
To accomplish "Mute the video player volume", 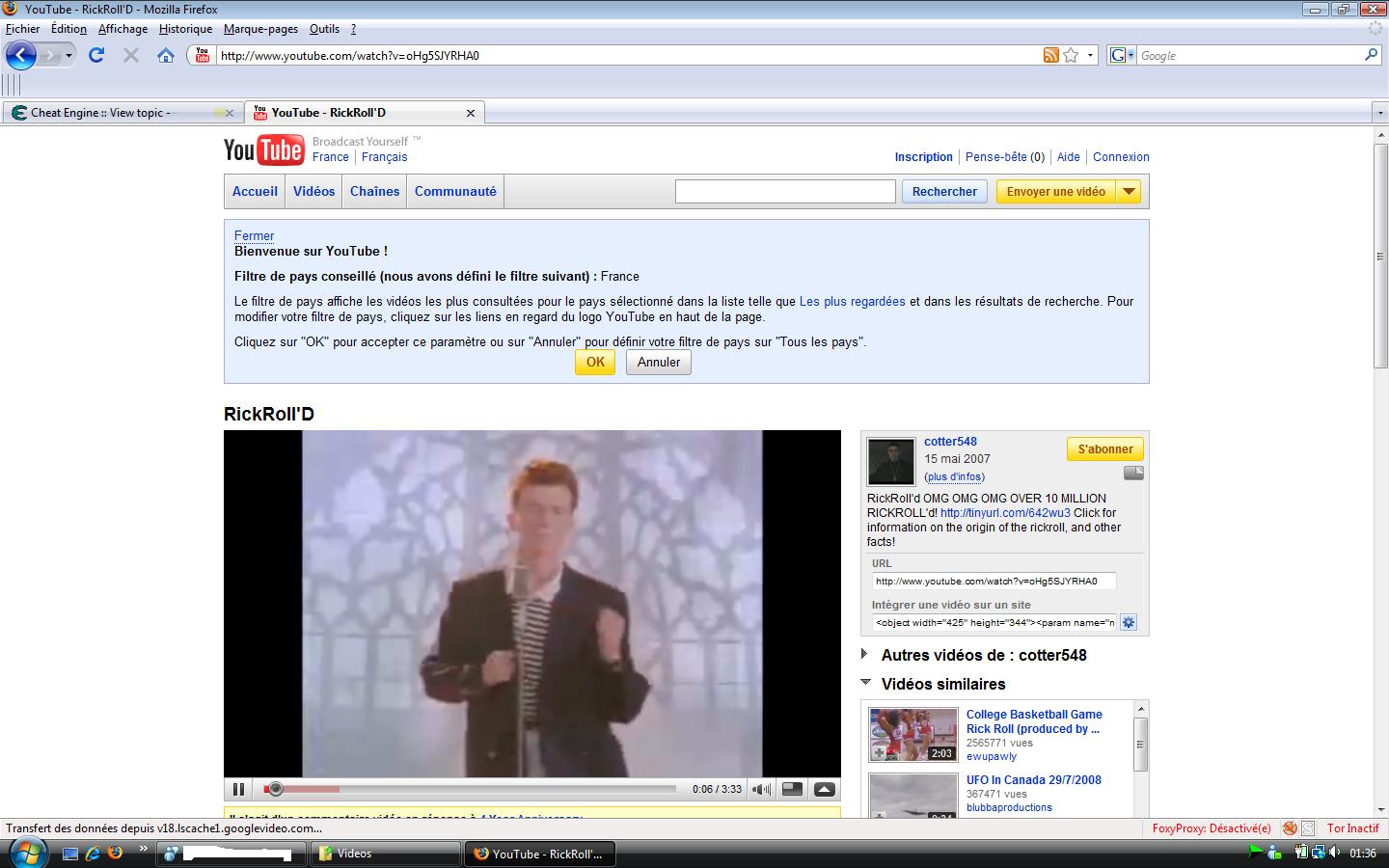I will click(761, 789).
